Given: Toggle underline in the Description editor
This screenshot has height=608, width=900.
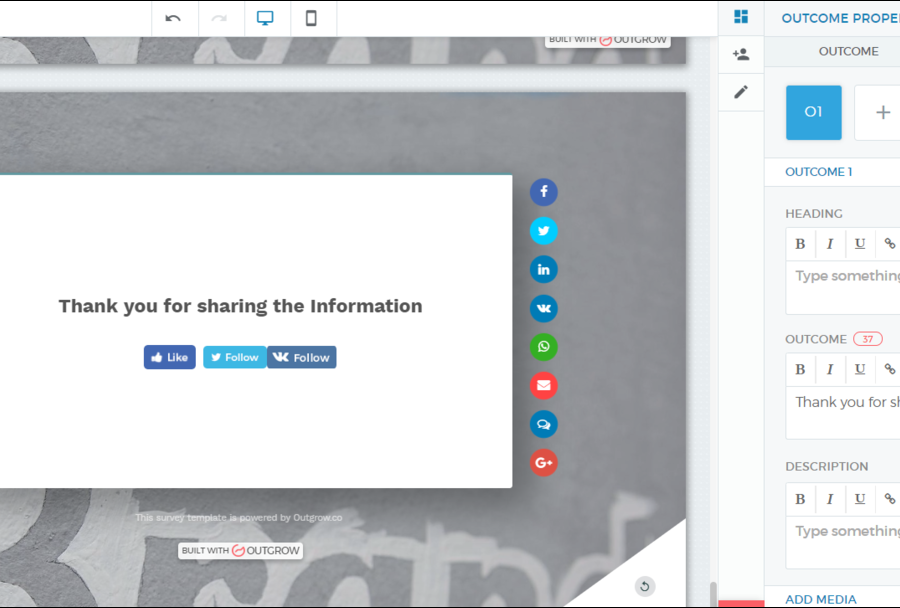Looking at the screenshot, I should 859,498.
